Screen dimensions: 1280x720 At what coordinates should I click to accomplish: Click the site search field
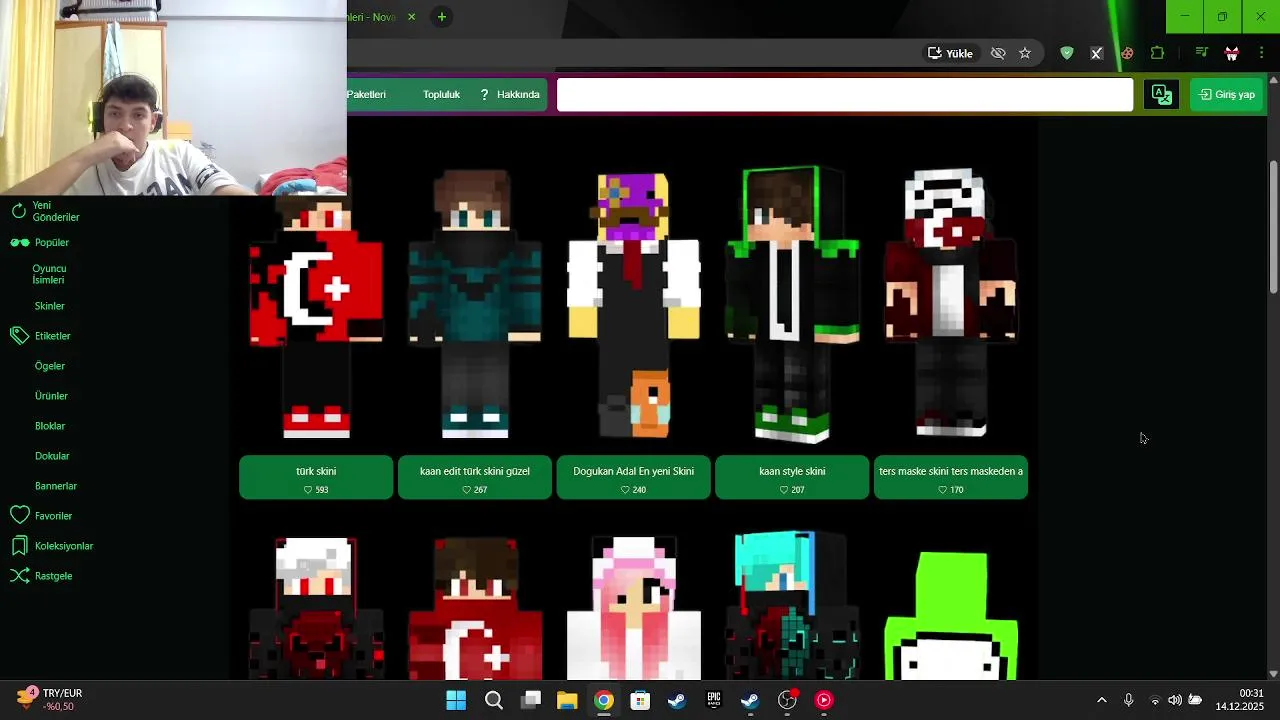tap(845, 94)
